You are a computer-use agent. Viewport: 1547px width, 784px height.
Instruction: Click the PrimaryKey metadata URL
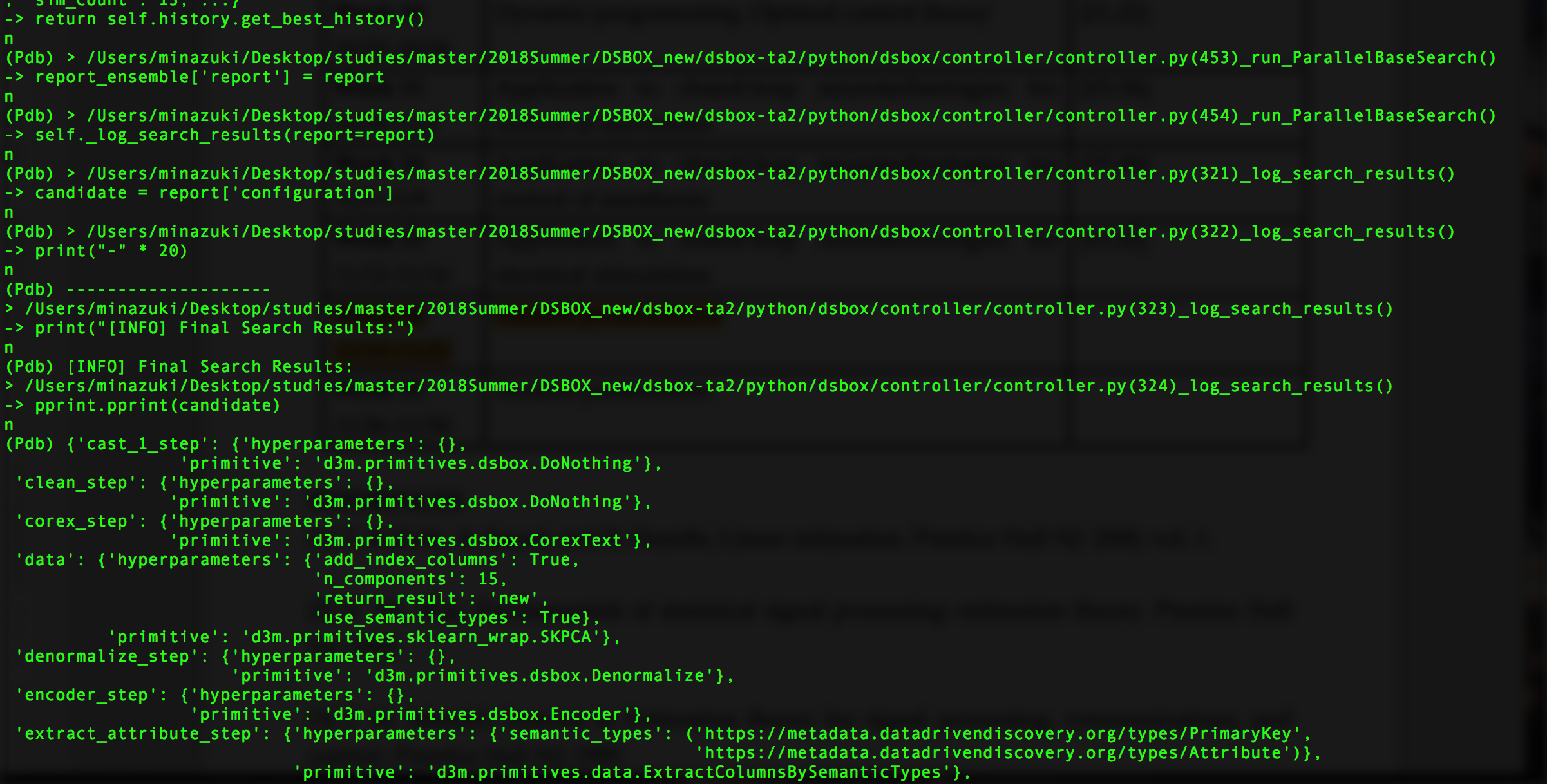tap(998, 733)
